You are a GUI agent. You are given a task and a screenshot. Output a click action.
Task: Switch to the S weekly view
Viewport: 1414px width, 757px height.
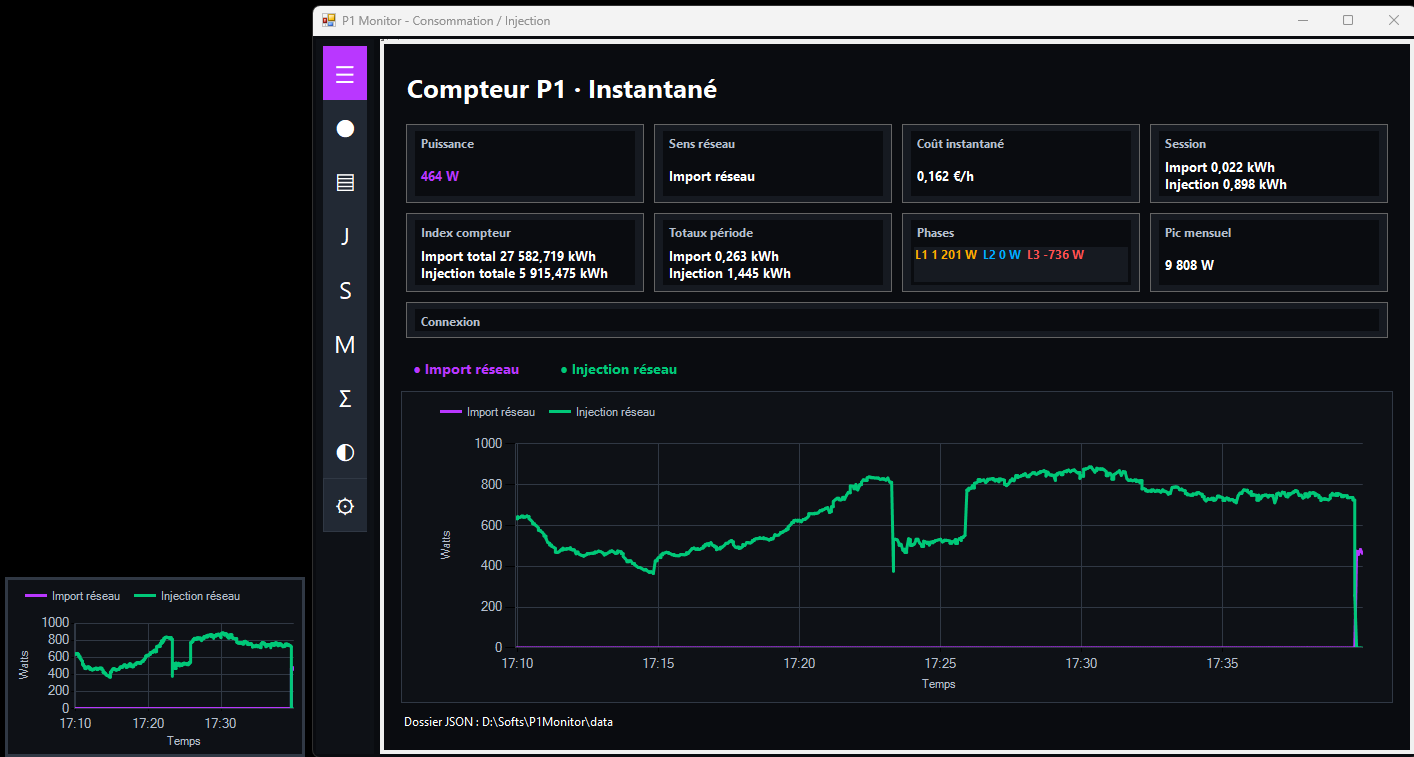[345, 290]
